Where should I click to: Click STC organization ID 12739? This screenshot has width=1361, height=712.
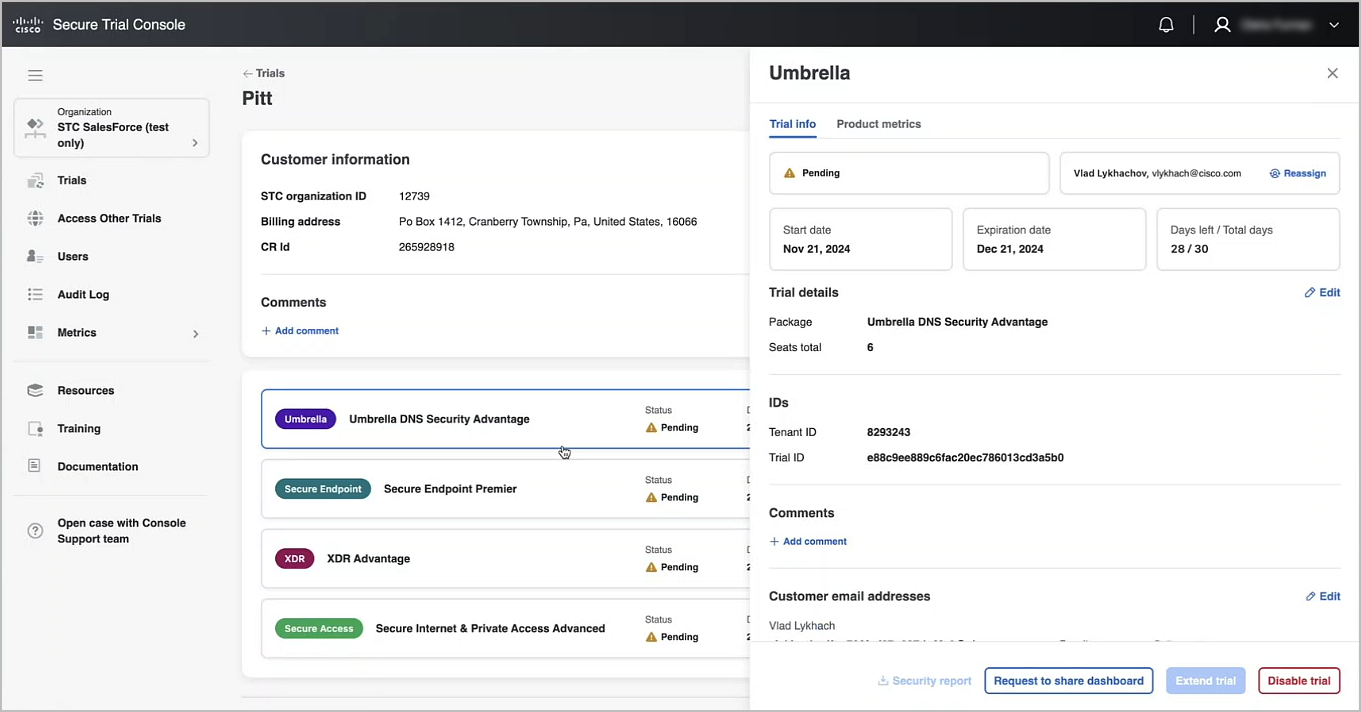(414, 196)
